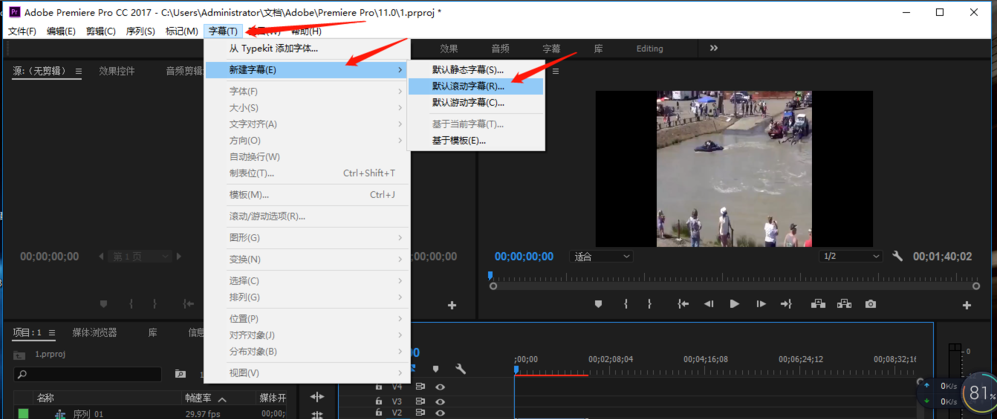The width and height of the screenshot is (997, 419).
Task: Click the Lift button icon
Action: [x=818, y=304]
